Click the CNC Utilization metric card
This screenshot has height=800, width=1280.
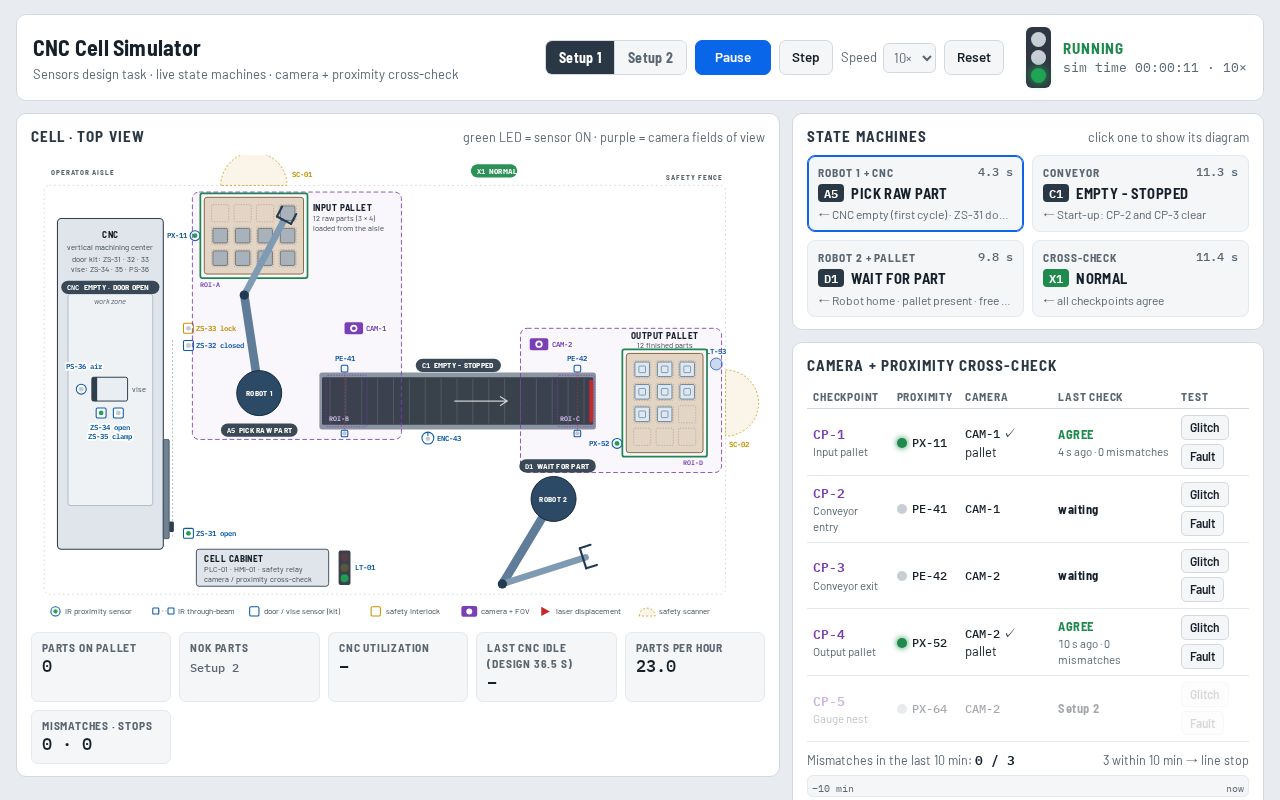[x=398, y=667]
